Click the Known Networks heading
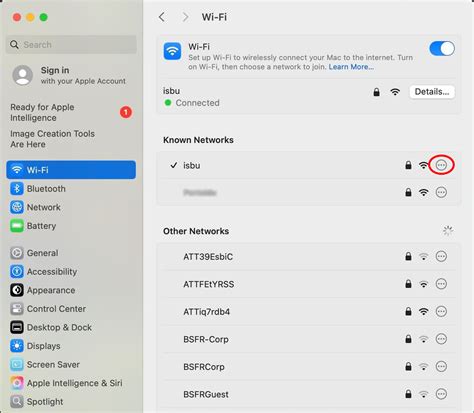The width and height of the screenshot is (474, 413). [x=198, y=140]
